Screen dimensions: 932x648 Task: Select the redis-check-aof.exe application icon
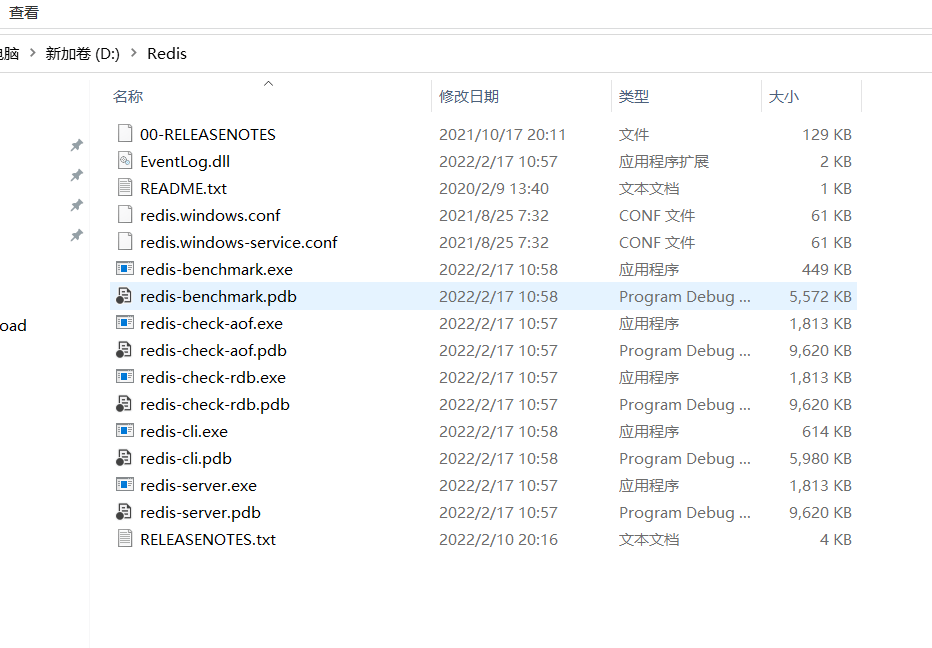click(125, 323)
